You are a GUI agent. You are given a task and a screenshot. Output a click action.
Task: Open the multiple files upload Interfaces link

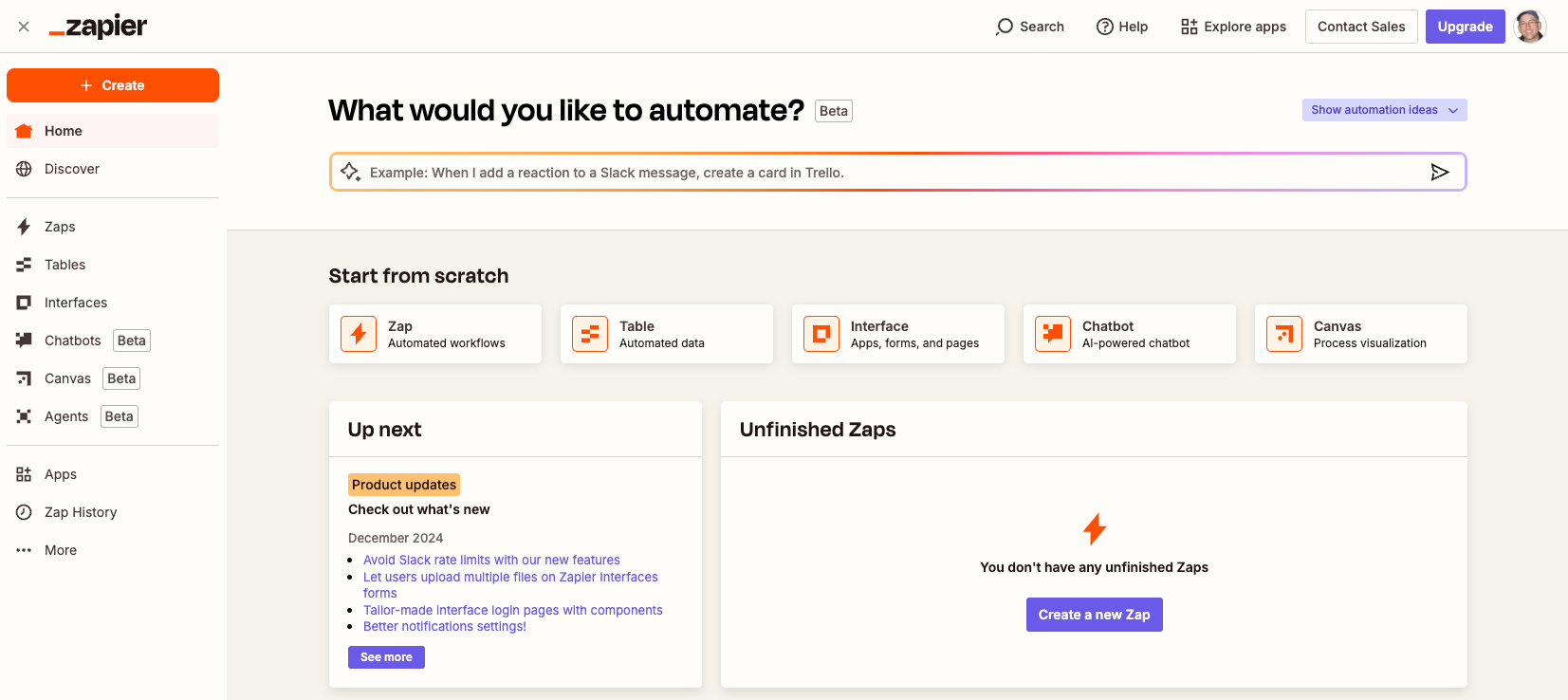[x=510, y=584]
